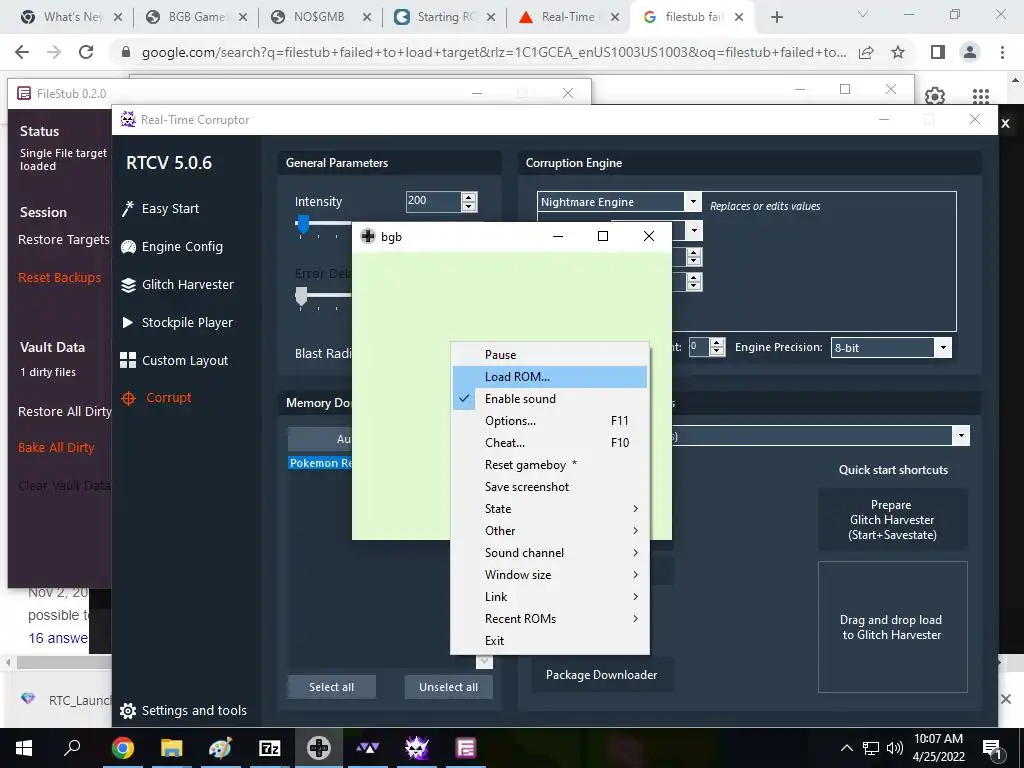Viewport: 1024px width, 768px height.
Task: Select Pokemon memory domain item
Action: point(321,463)
